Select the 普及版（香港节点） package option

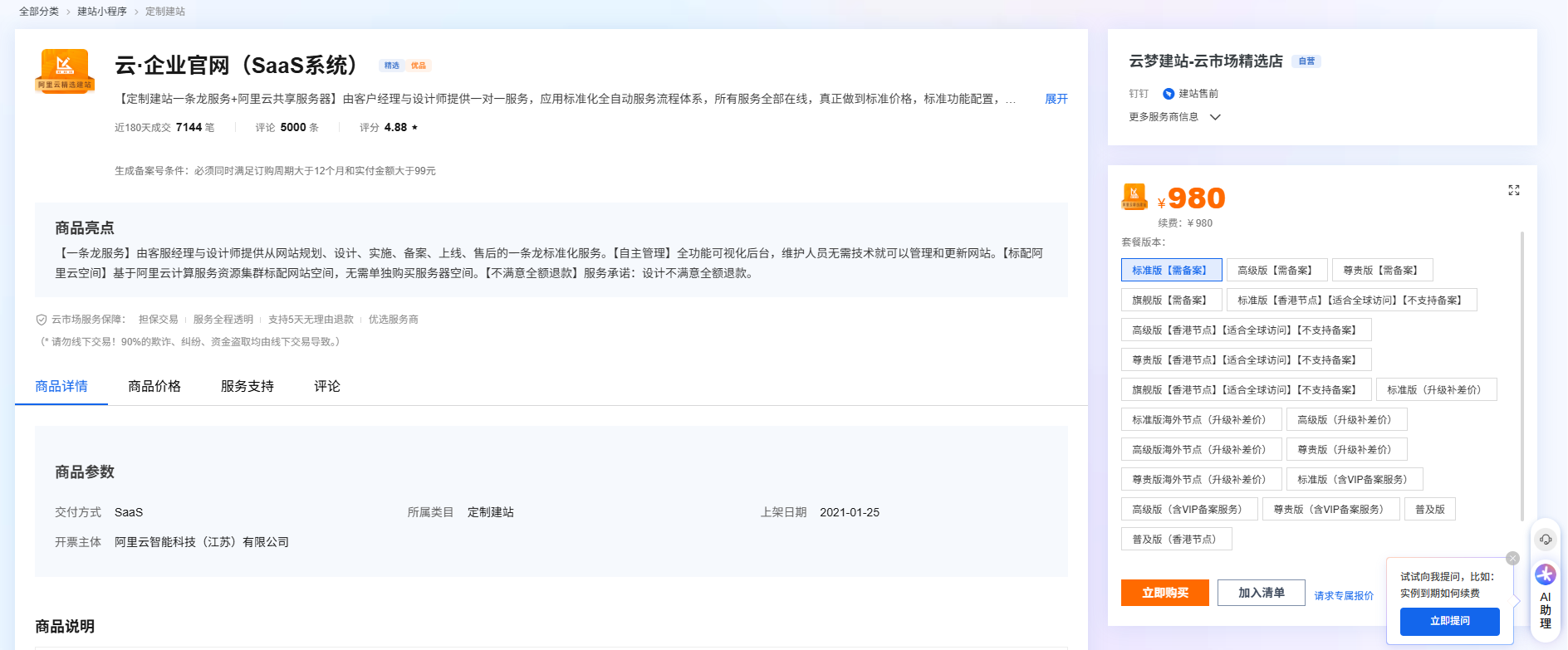point(1175,540)
